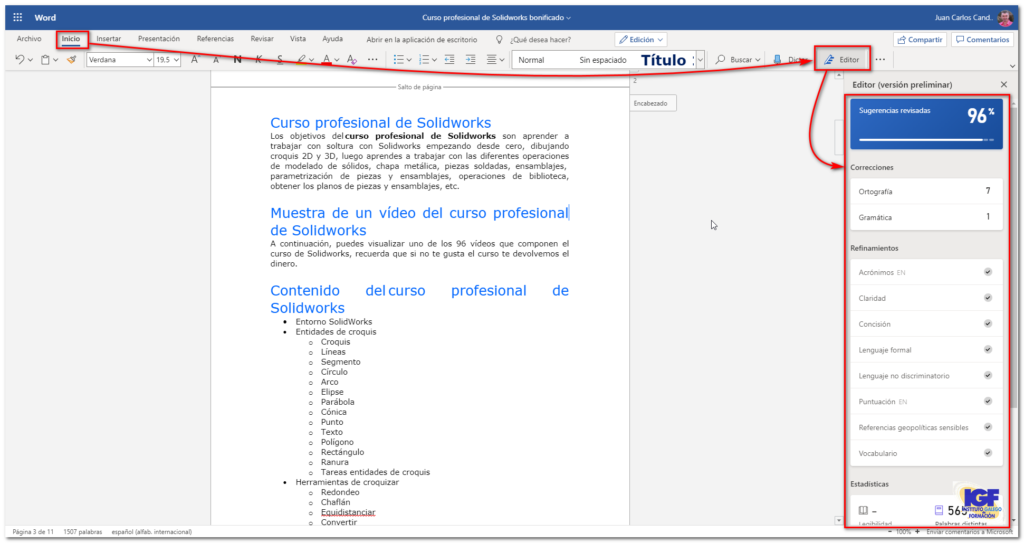Viewport: 1024px width, 543px height.
Task: Expand font color arrow
Action: tap(336, 60)
